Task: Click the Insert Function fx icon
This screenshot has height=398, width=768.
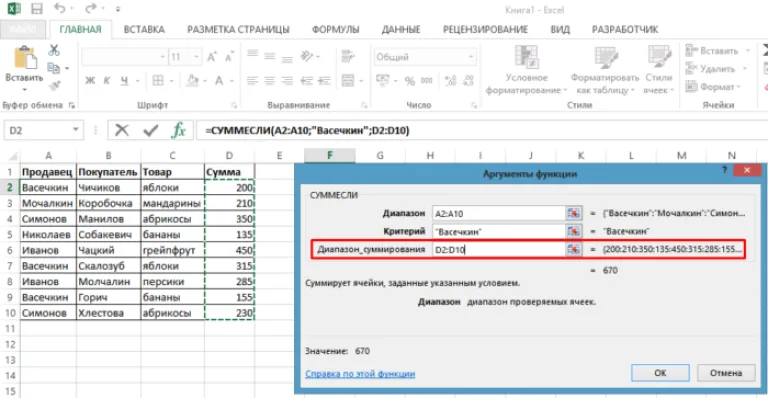Action: (179, 130)
